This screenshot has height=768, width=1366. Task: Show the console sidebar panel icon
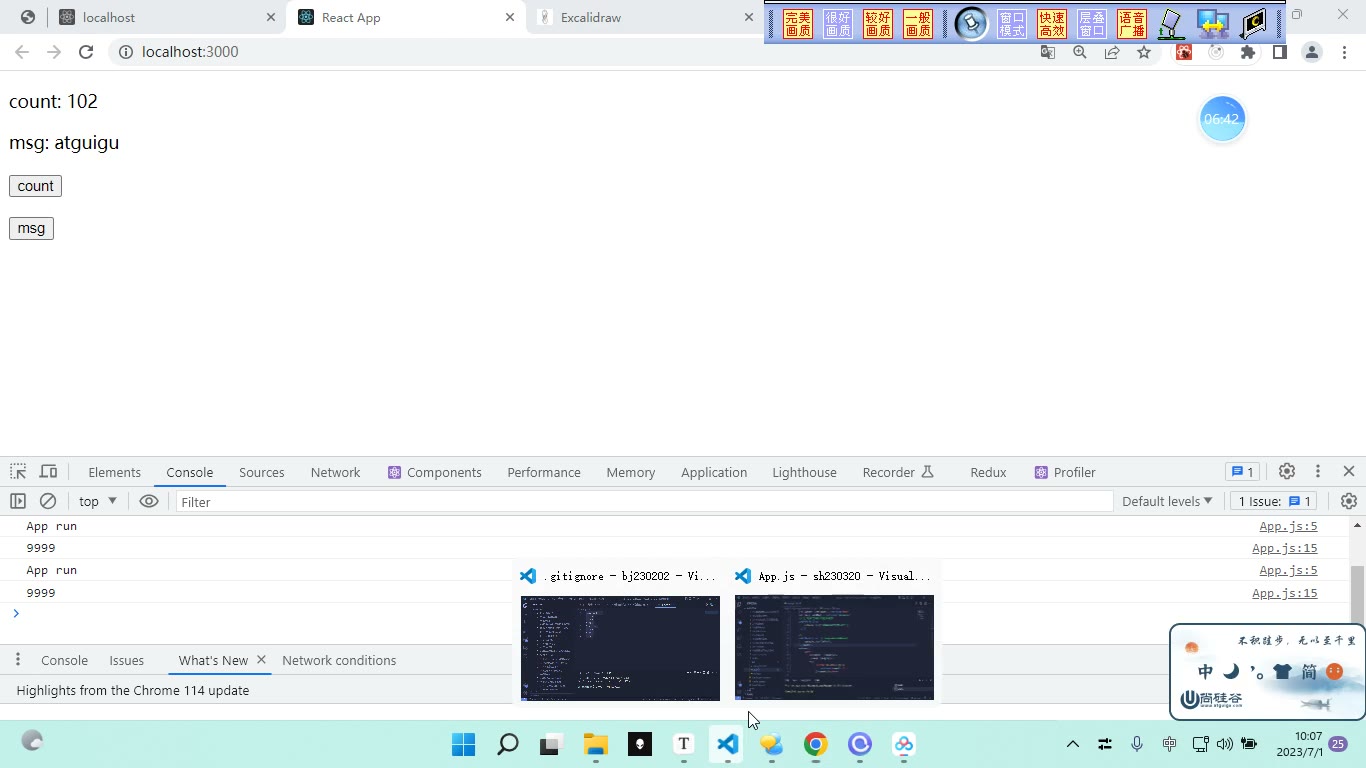[18, 501]
